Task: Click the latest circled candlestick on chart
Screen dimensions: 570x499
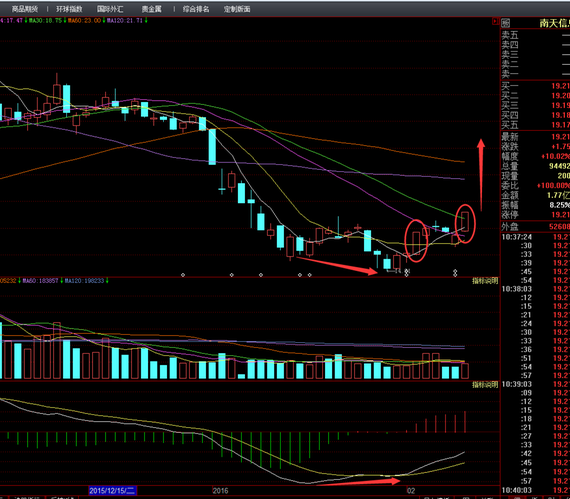Action: [465, 221]
